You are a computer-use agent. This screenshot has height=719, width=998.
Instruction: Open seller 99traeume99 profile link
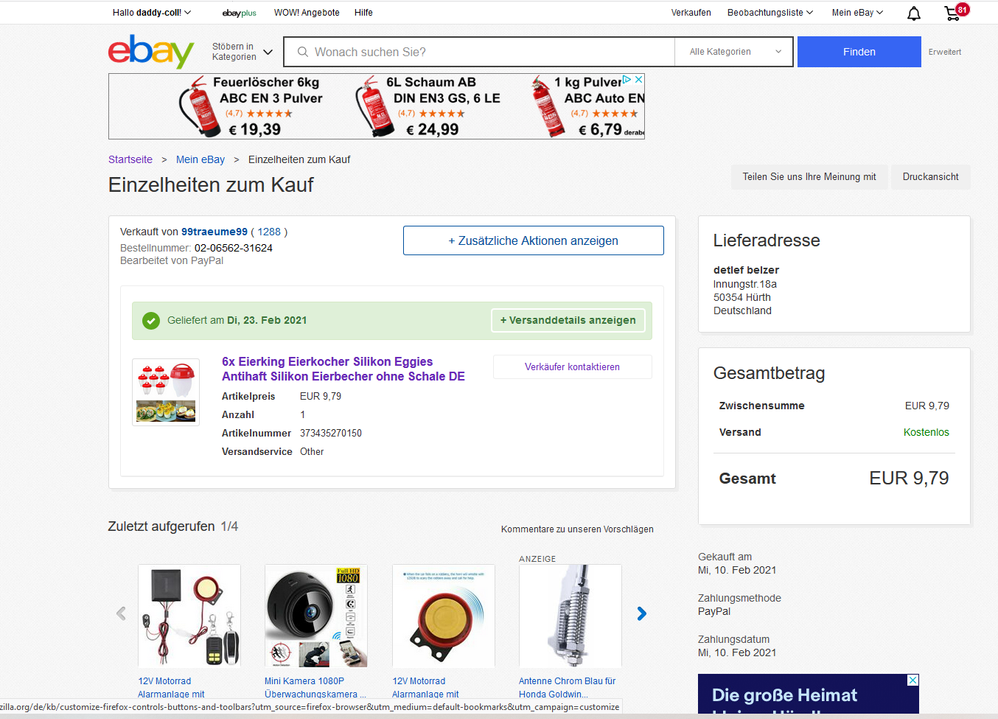[x=214, y=232]
